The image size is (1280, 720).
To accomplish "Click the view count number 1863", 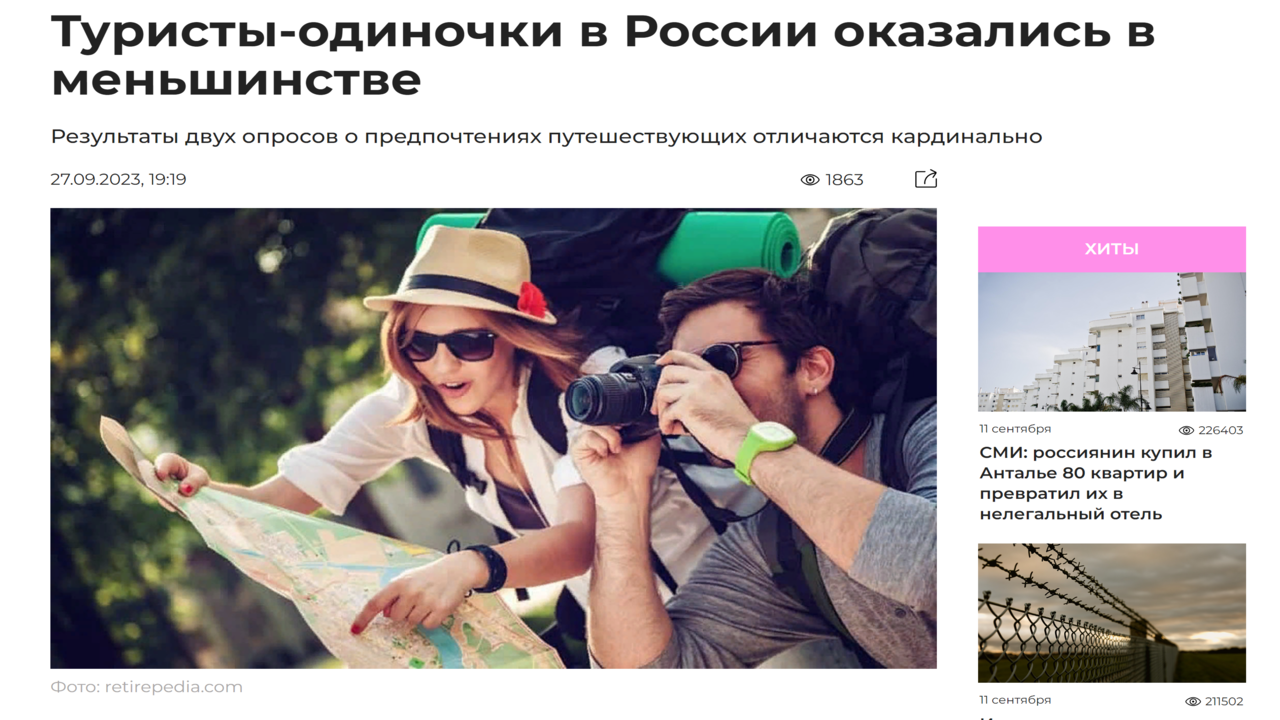I will tap(844, 180).
